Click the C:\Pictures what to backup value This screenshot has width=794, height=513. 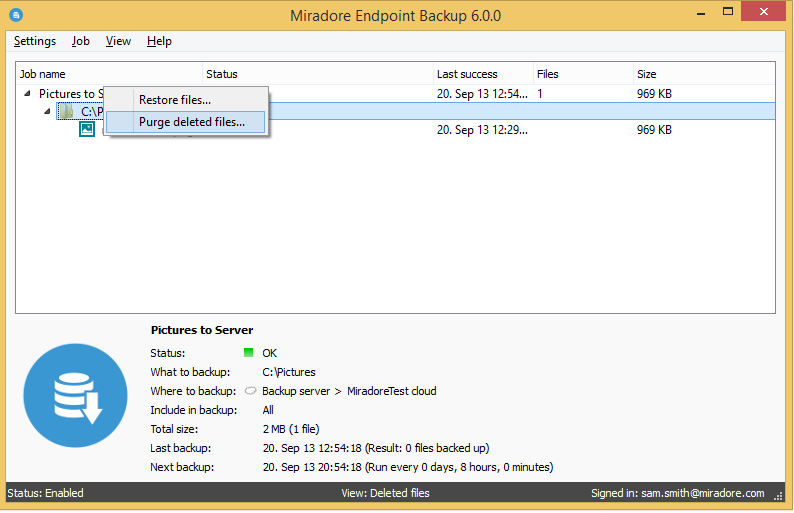tap(289, 372)
